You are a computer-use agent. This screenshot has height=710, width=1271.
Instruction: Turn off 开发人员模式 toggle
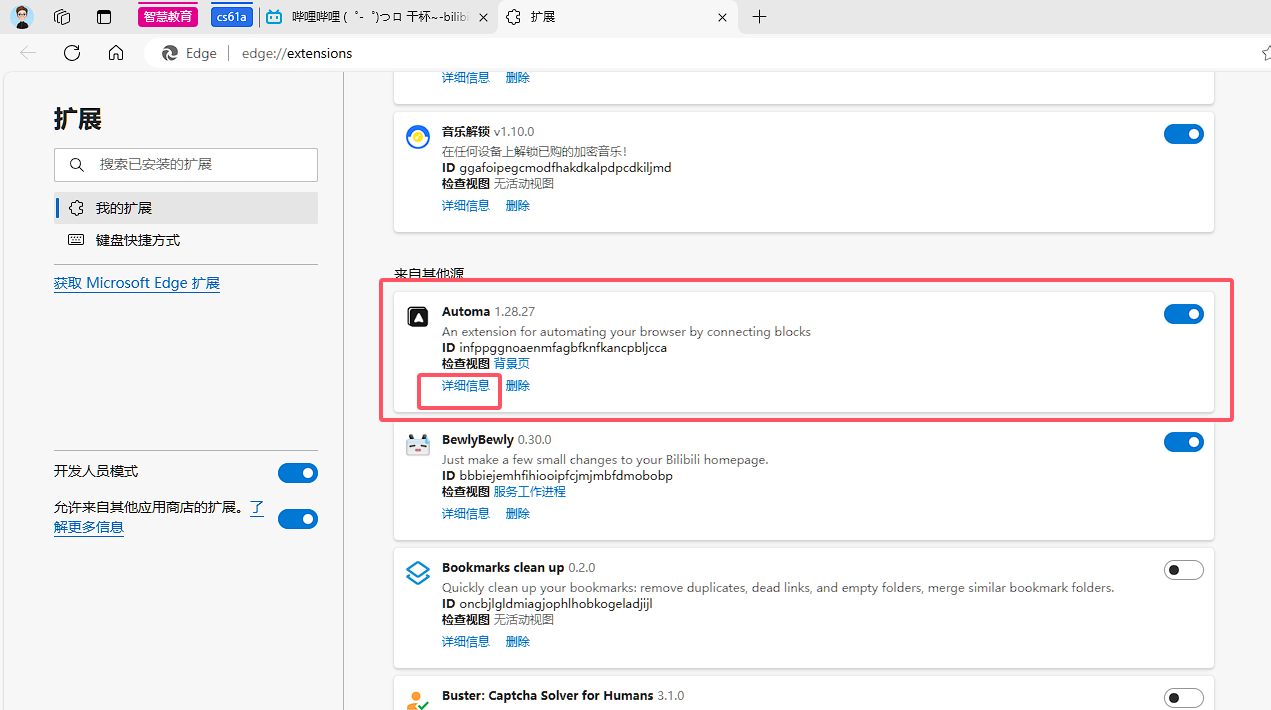tap(298, 473)
